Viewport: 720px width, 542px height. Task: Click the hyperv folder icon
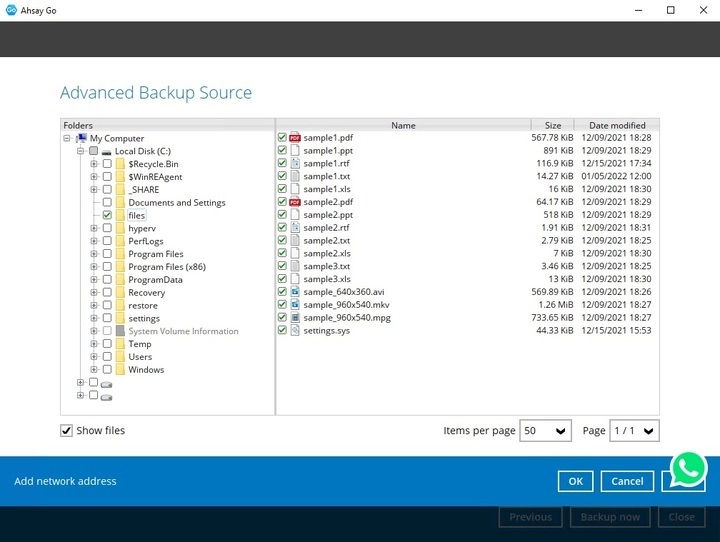tap(120, 228)
